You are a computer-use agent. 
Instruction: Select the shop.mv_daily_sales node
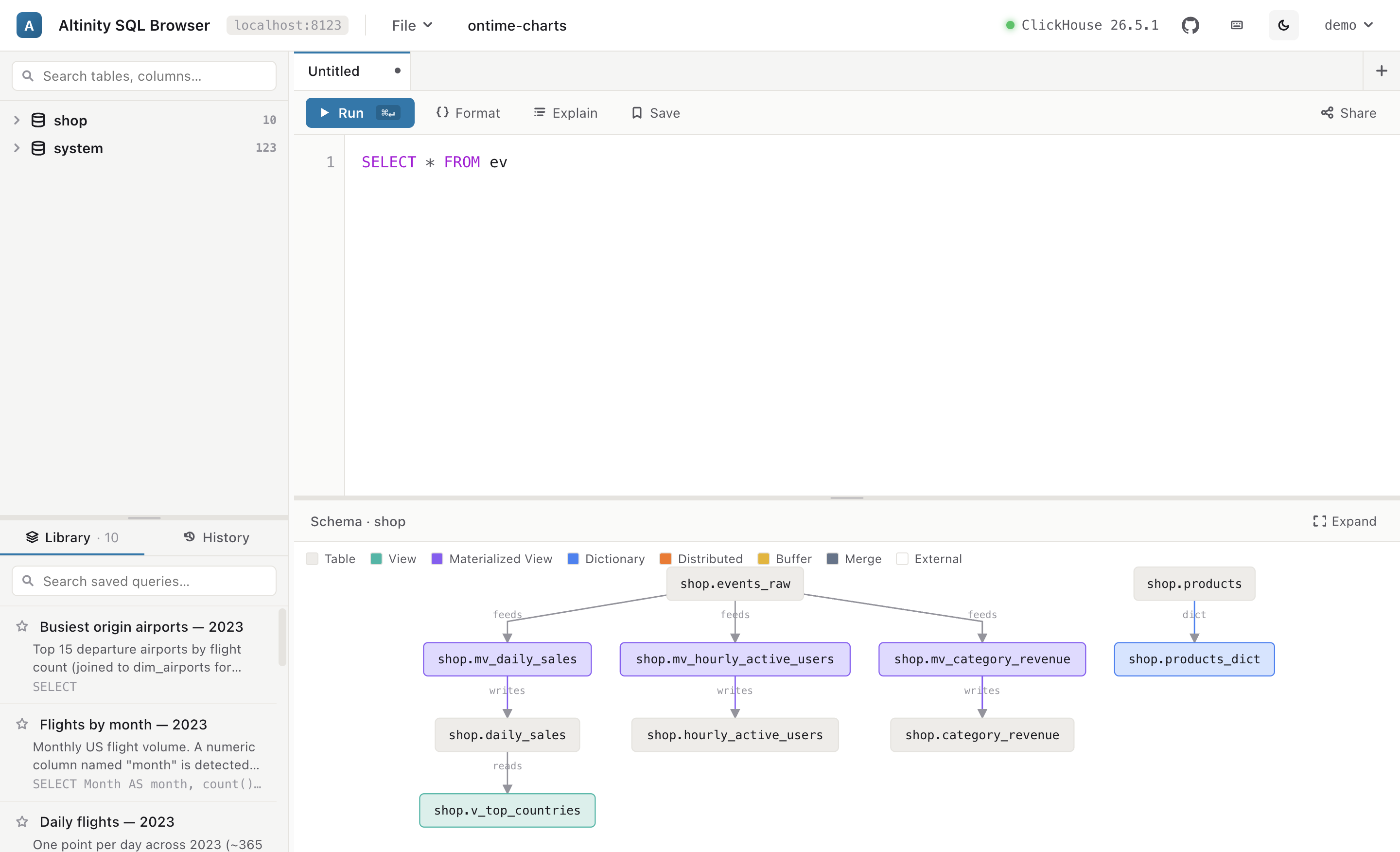[507, 659]
